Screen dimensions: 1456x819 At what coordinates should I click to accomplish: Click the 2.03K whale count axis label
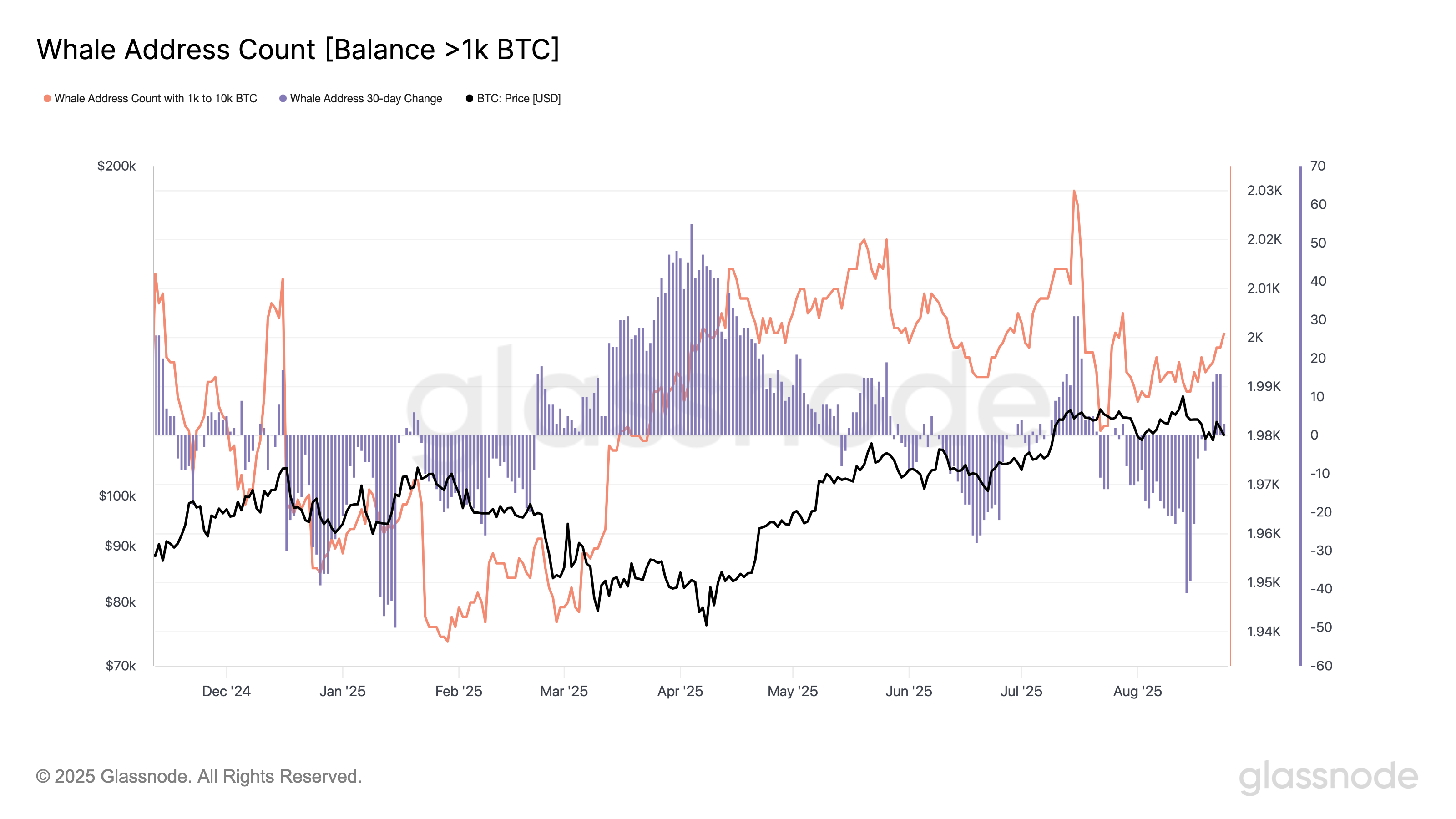click(1264, 191)
